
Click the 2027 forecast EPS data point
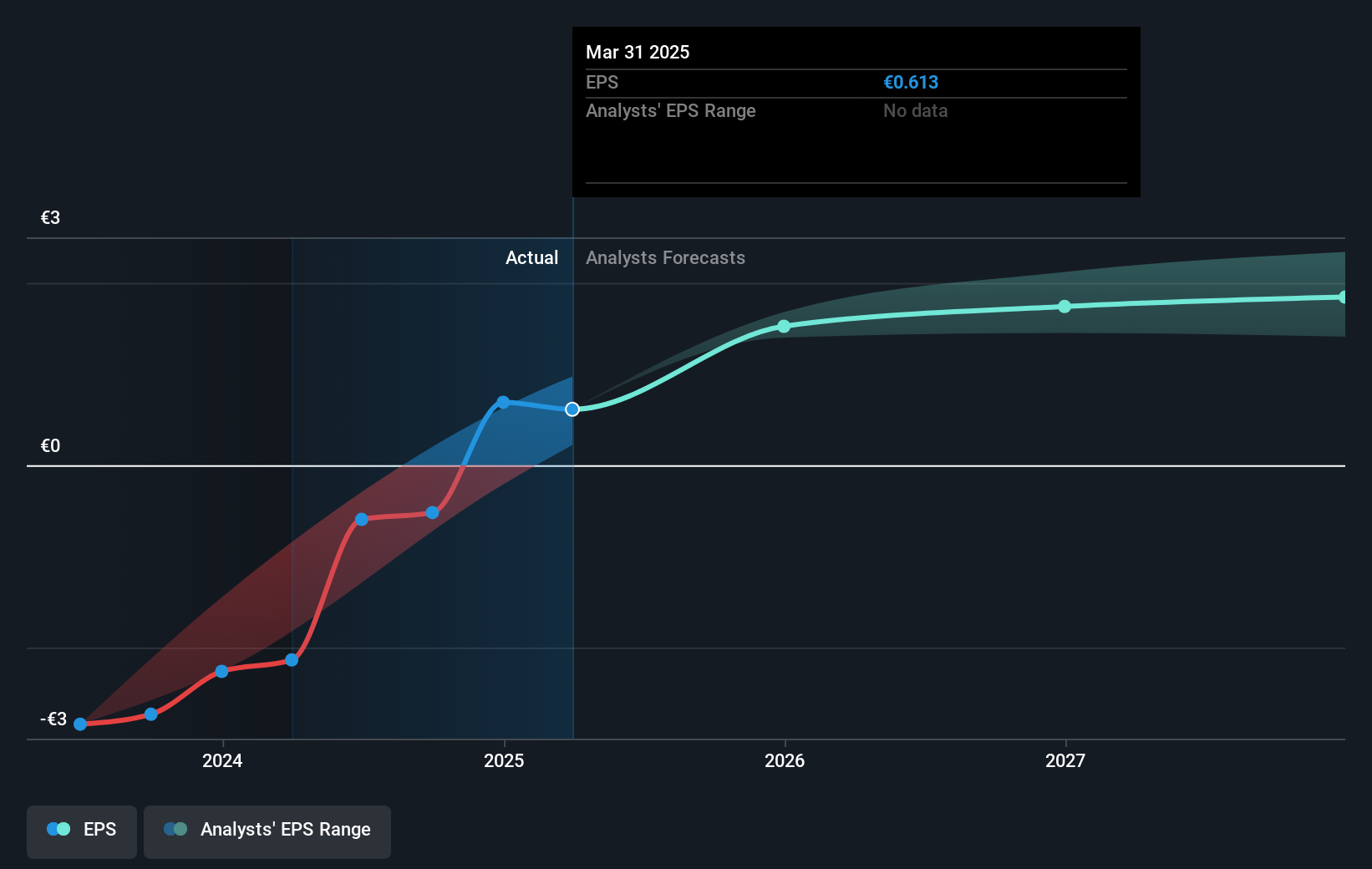click(1065, 307)
